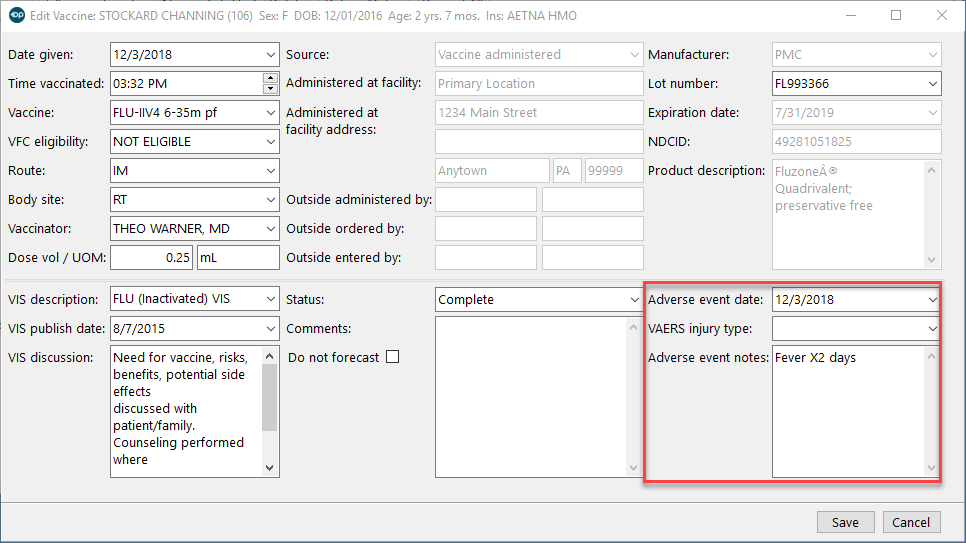966x543 pixels.
Task: Click the second facility address line field
Action: 539,142
